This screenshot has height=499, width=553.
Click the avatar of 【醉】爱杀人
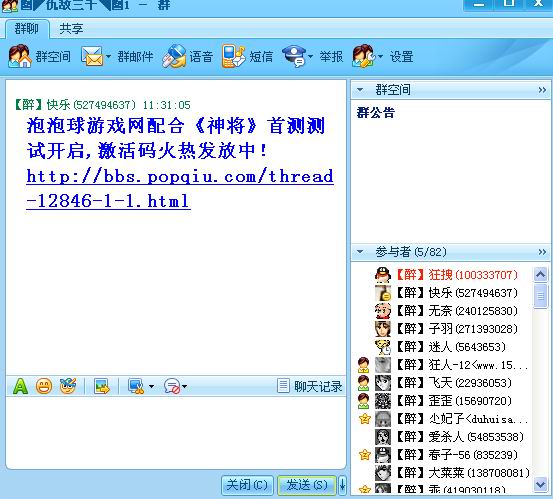coord(383,437)
